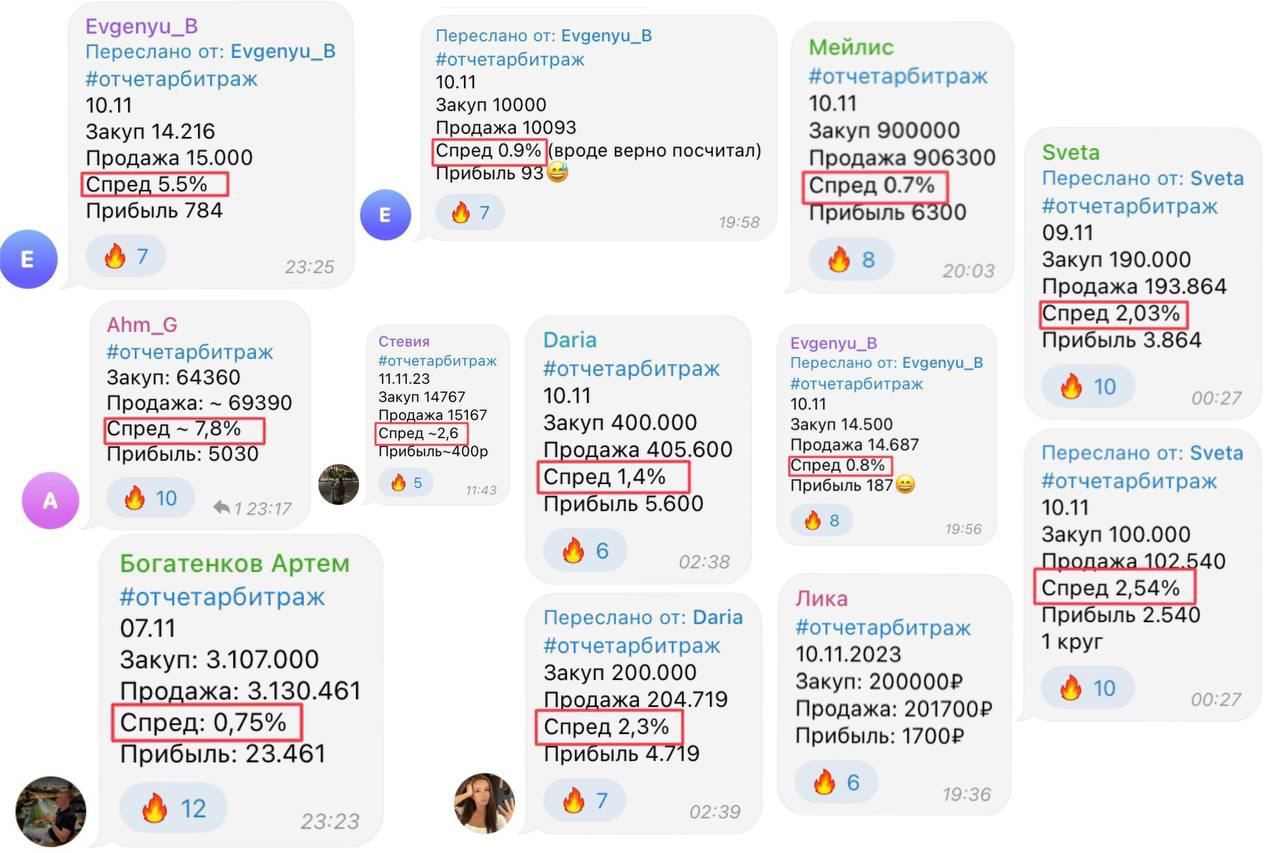The width and height of the screenshot is (1280, 853).
Task: Open the #отчетарбитраж hashtag in Лика's message
Action: point(883,628)
